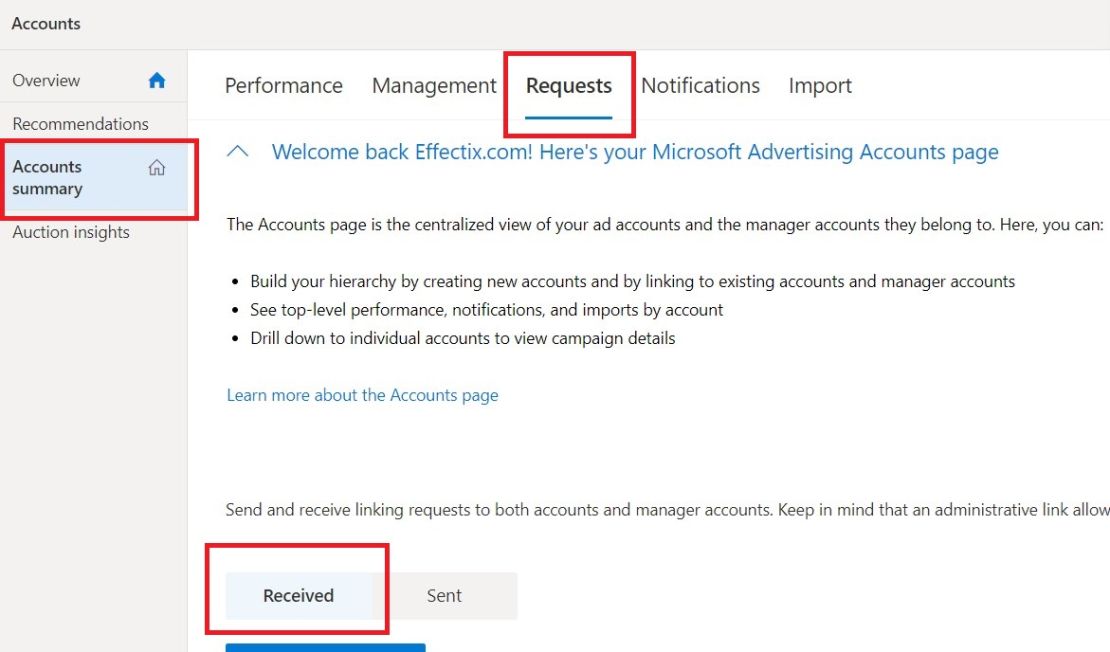Collapse the welcome message with the chevron
This screenshot has height=652, width=1110.
pyautogui.click(x=238, y=151)
